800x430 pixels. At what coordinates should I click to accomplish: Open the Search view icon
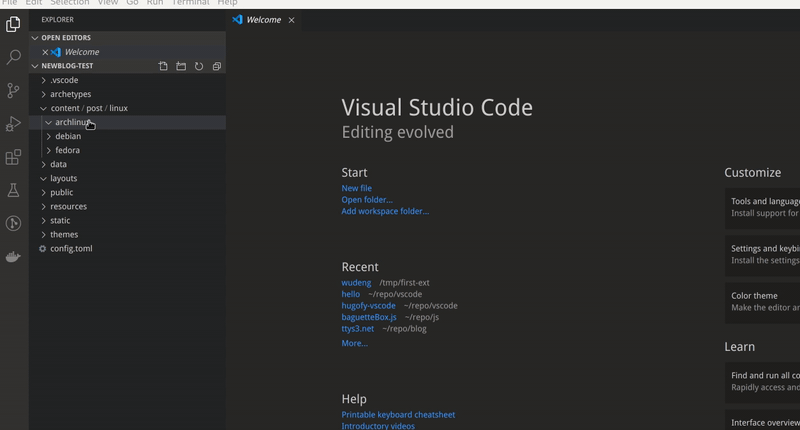coord(13,57)
